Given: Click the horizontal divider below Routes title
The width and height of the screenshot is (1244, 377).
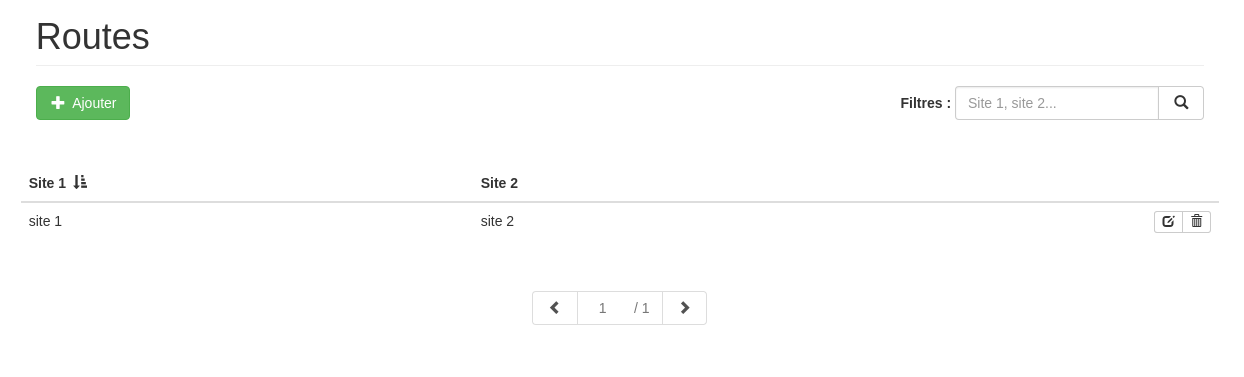Looking at the screenshot, I should [x=620, y=65].
